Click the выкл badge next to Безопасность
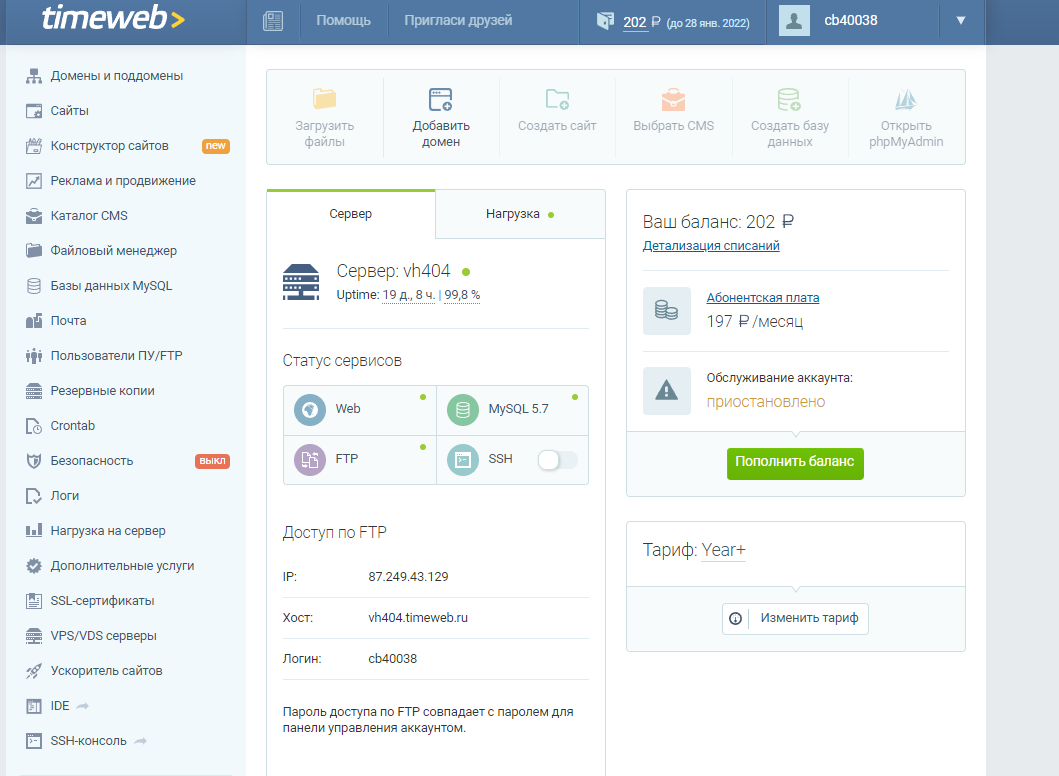This screenshot has height=776, width=1059. point(213,461)
